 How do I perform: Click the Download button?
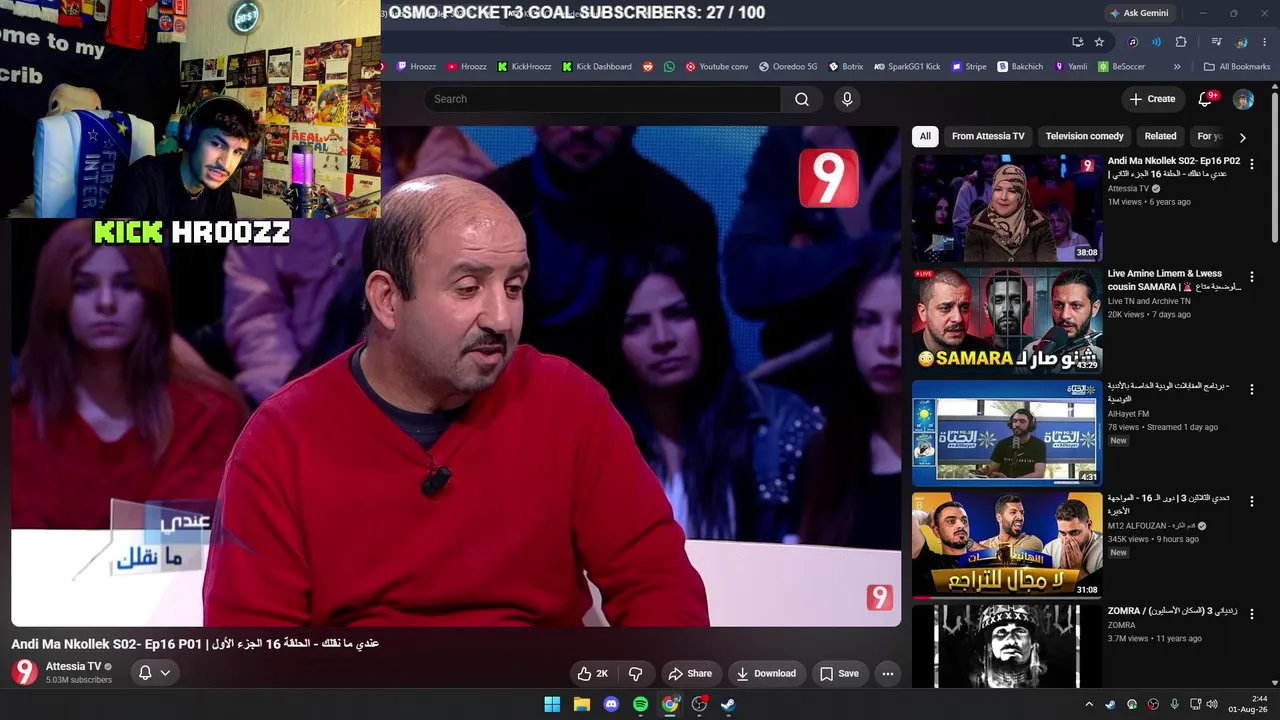click(766, 674)
